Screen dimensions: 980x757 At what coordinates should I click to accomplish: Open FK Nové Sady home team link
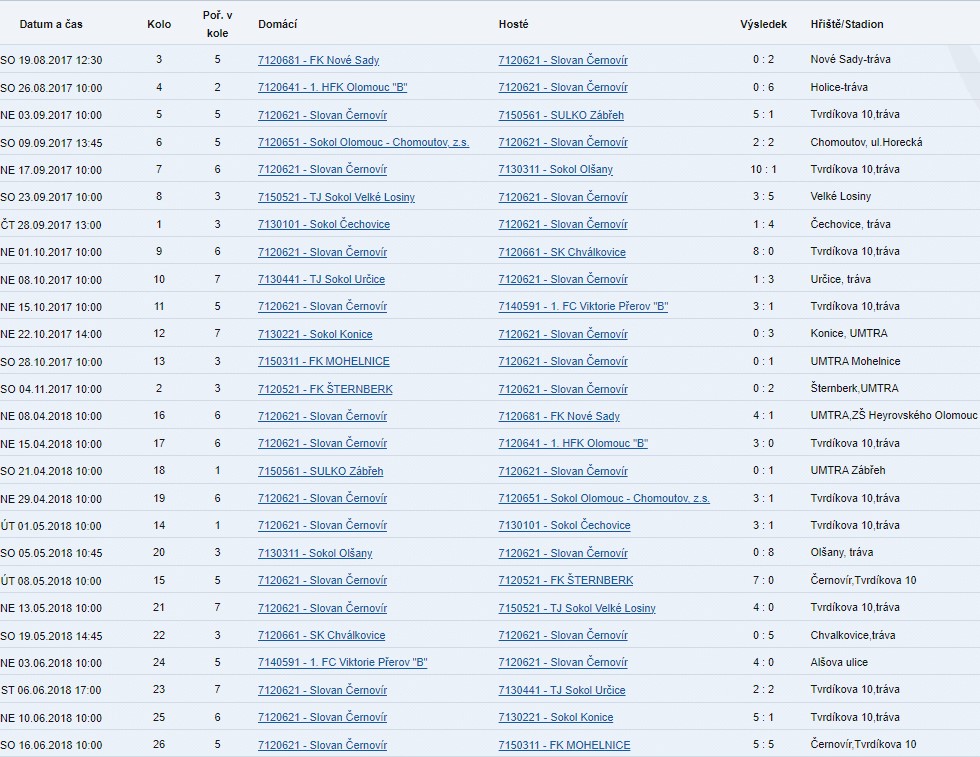pos(318,60)
